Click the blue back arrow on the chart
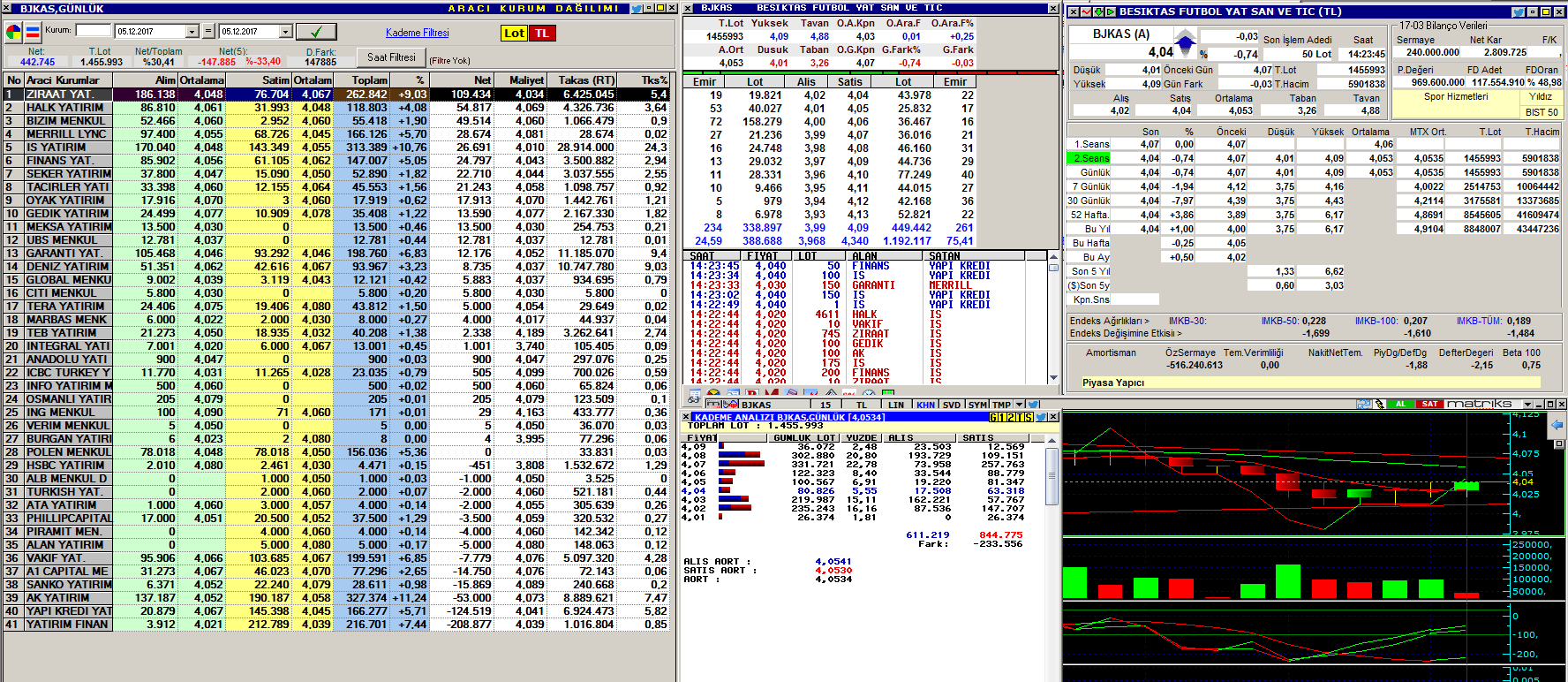 click(x=1557, y=425)
